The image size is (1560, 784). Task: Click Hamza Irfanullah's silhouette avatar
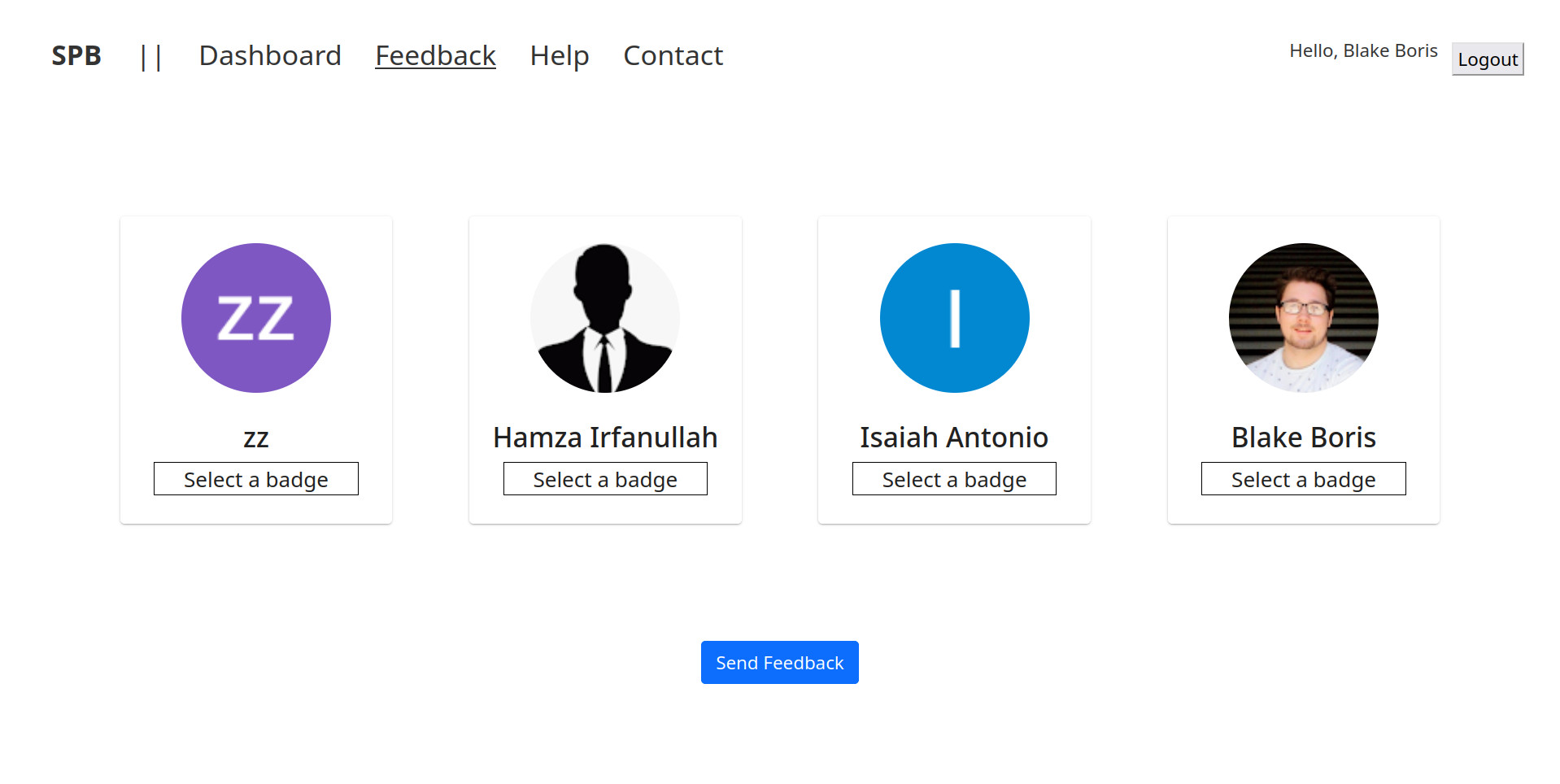(604, 318)
